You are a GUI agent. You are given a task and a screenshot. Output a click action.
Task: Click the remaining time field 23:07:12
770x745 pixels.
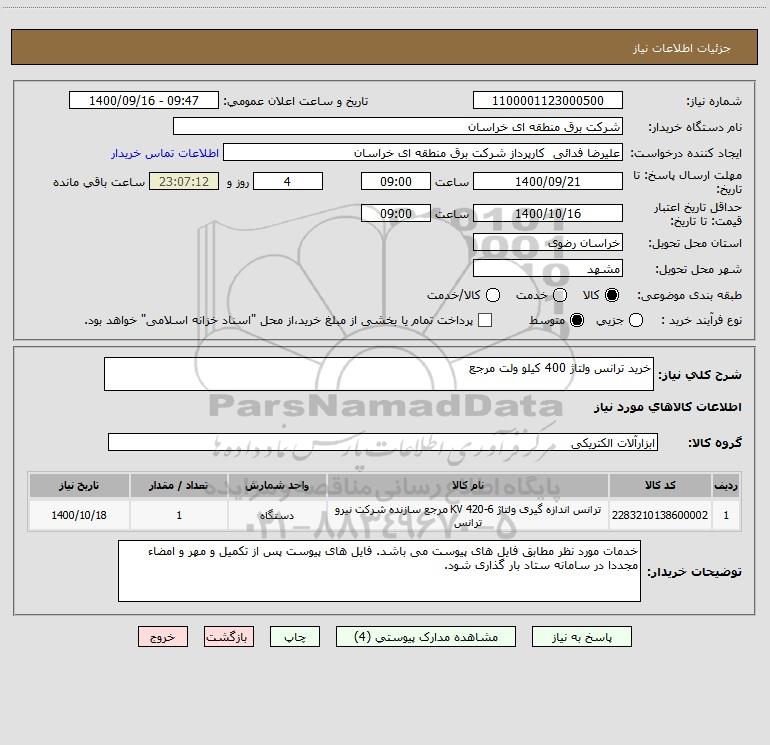(184, 181)
